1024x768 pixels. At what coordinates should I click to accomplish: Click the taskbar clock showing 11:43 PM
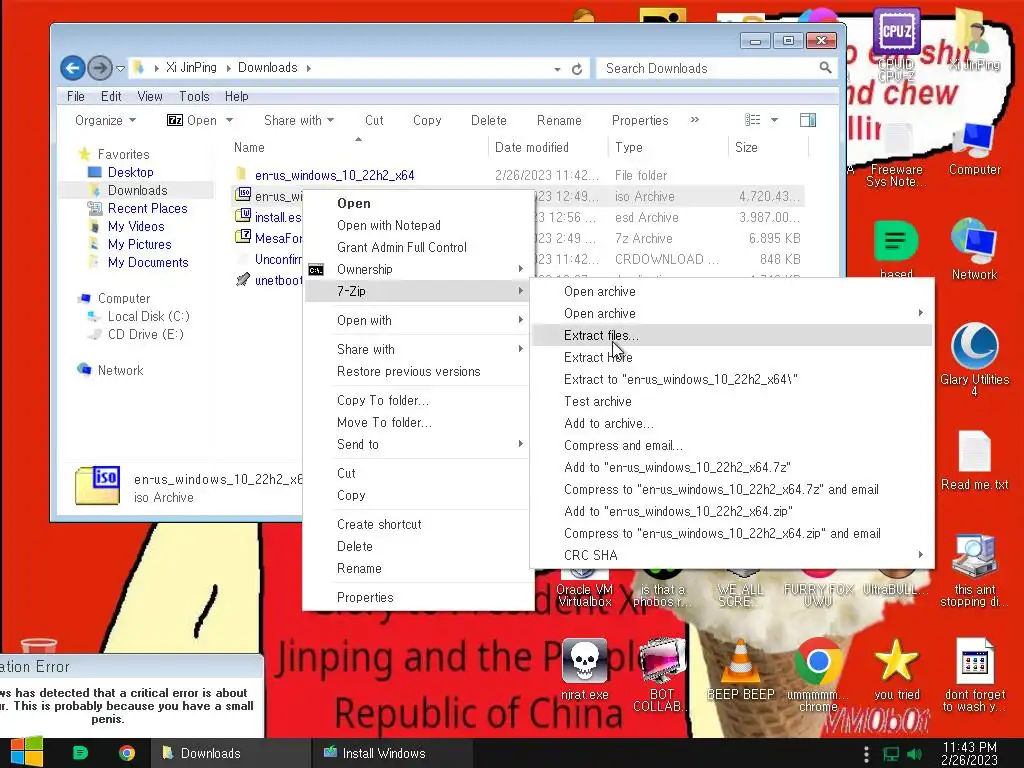tap(969, 753)
